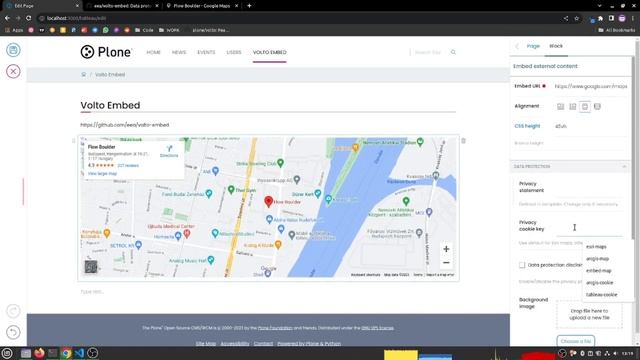The height and width of the screenshot is (360, 640).
Task: Select arcgis-map cookie key option
Action: click(x=598, y=258)
